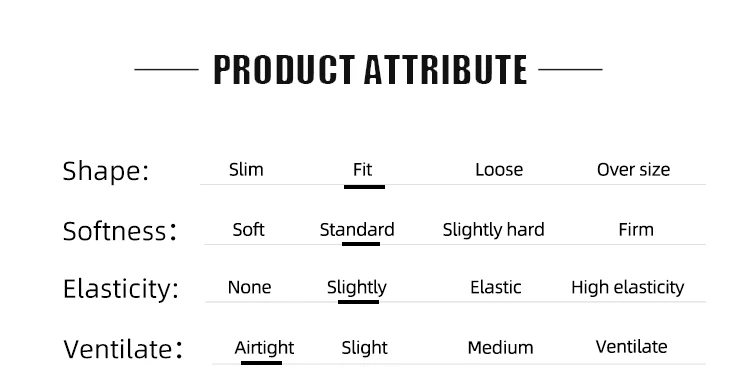Select the Loose shape option
The image size is (750, 392).
pos(499,170)
